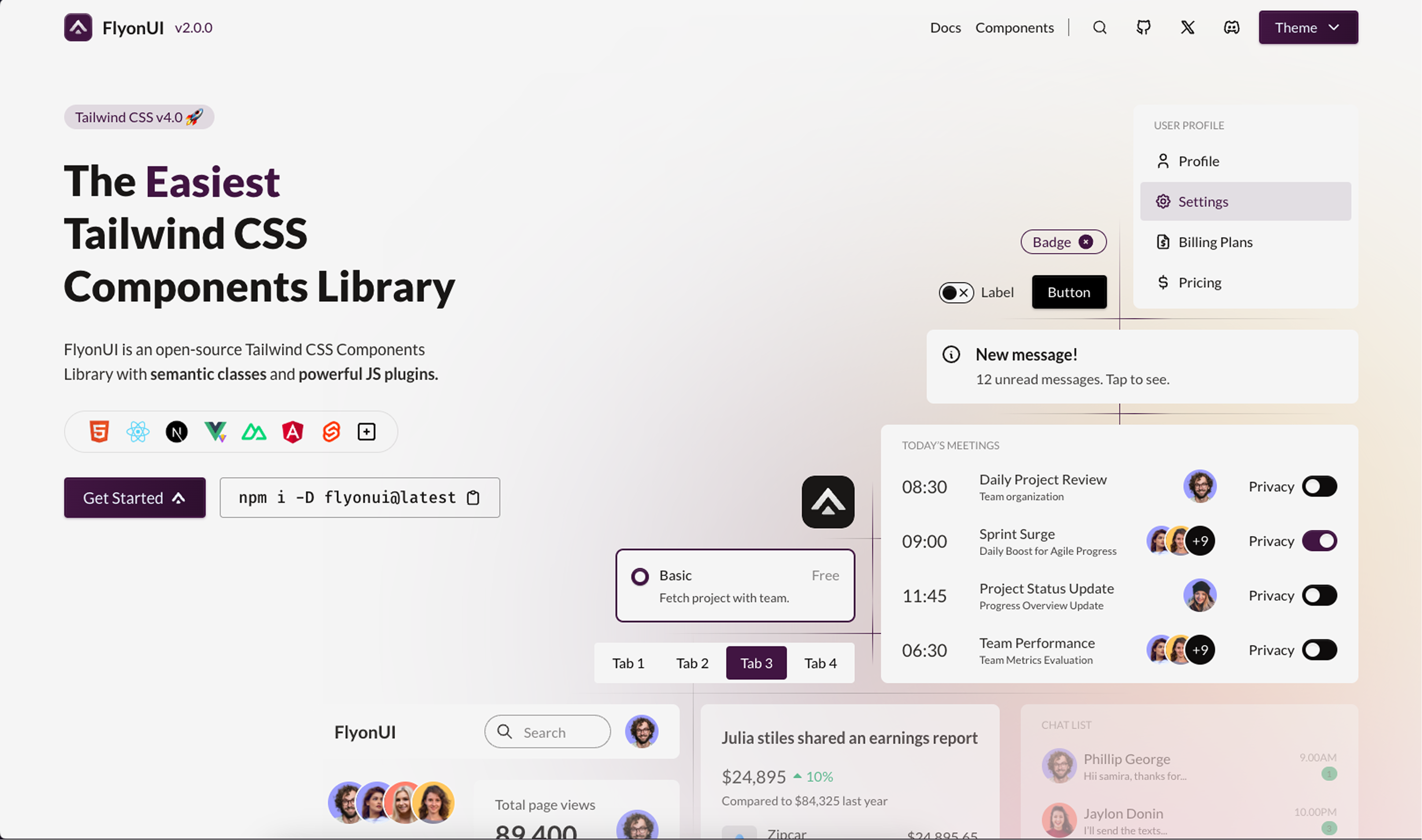The height and width of the screenshot is (840, 1422).
Task: Switch to Tab 2
Action: [692, 663]
